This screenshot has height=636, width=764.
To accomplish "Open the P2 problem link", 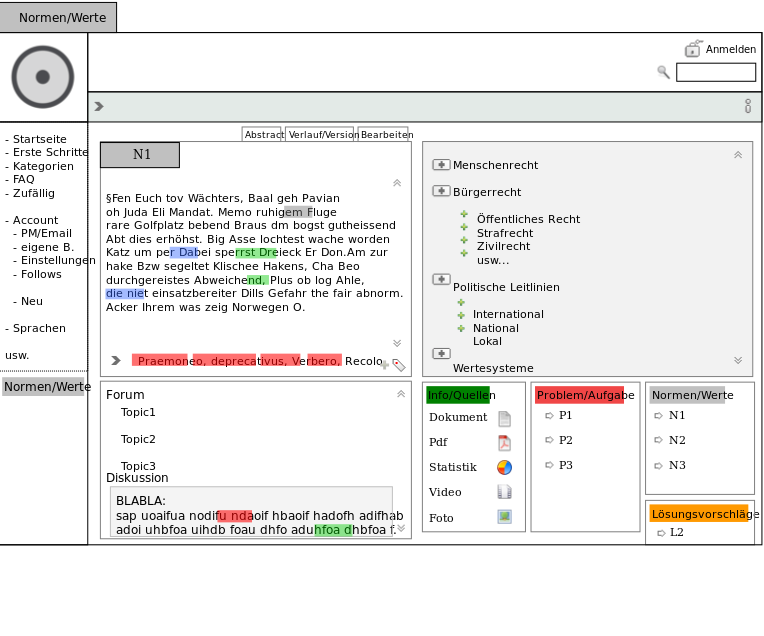I will click(565, 439).
